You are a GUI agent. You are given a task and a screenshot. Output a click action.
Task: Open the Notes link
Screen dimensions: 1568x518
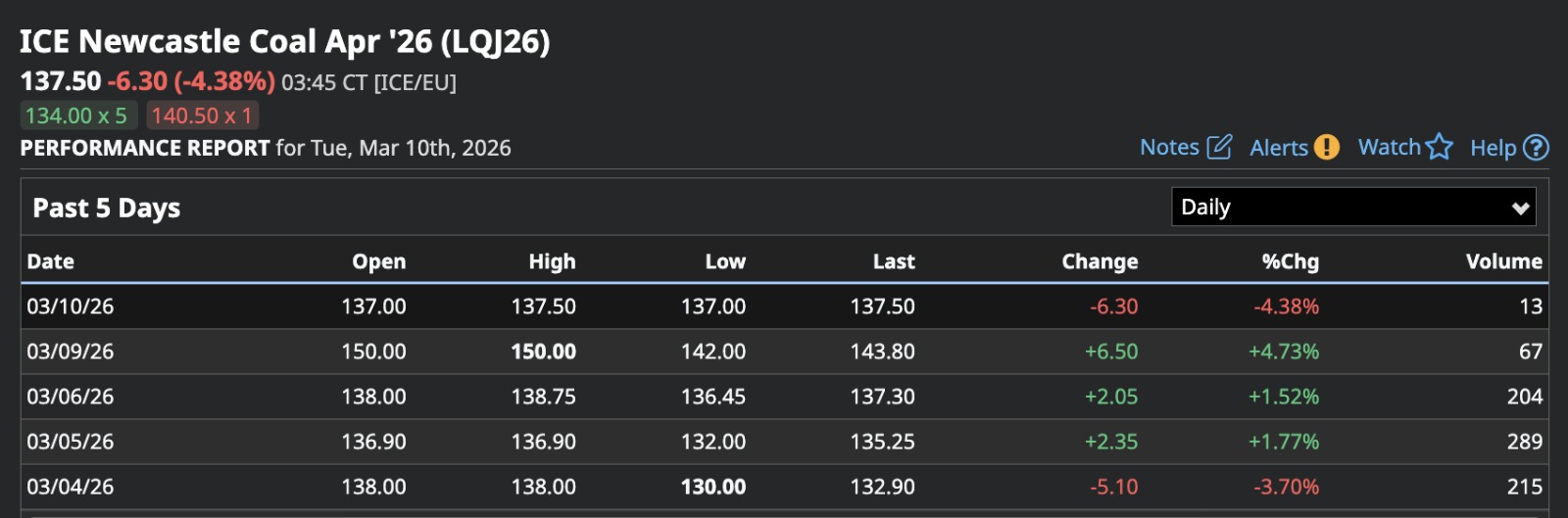coord(1169,147)
